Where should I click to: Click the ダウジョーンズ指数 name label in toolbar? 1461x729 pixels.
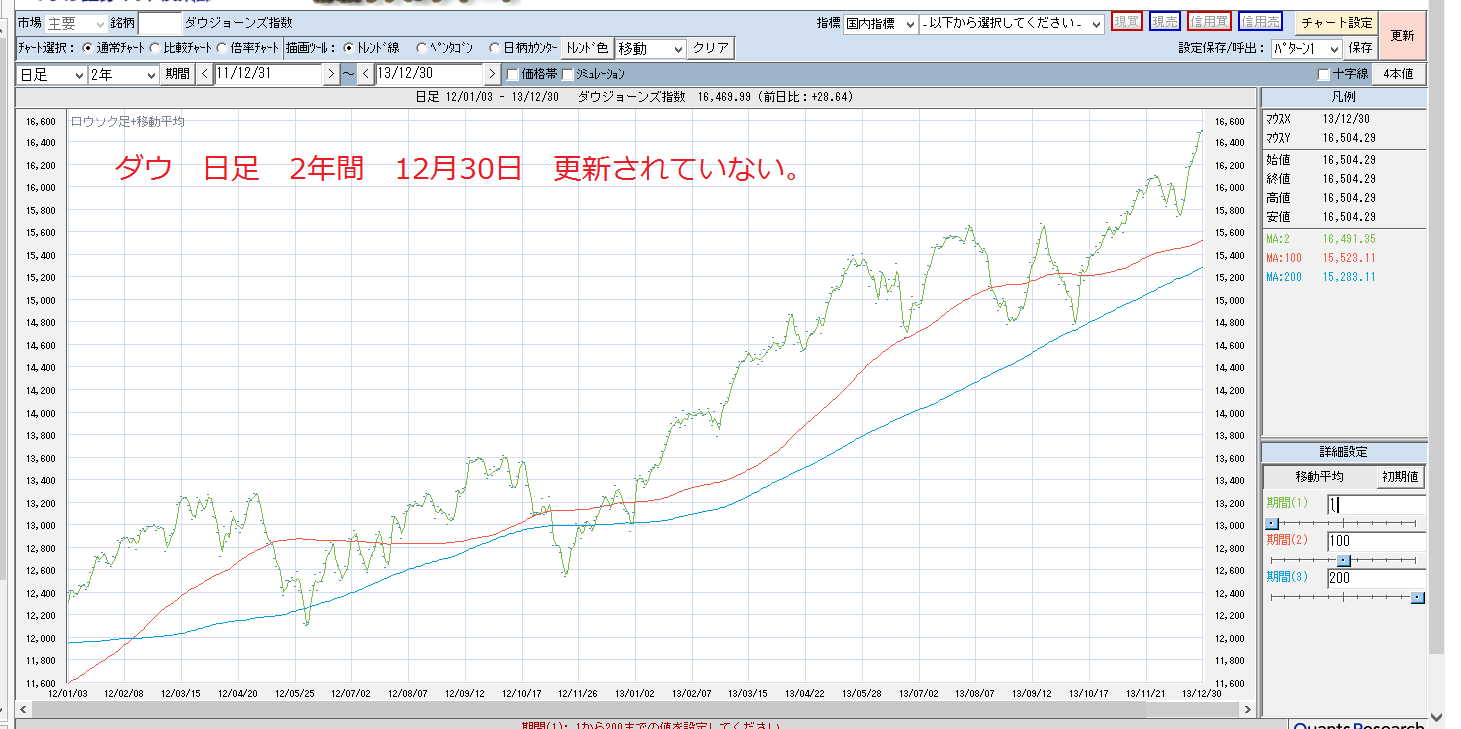point(239,22)
